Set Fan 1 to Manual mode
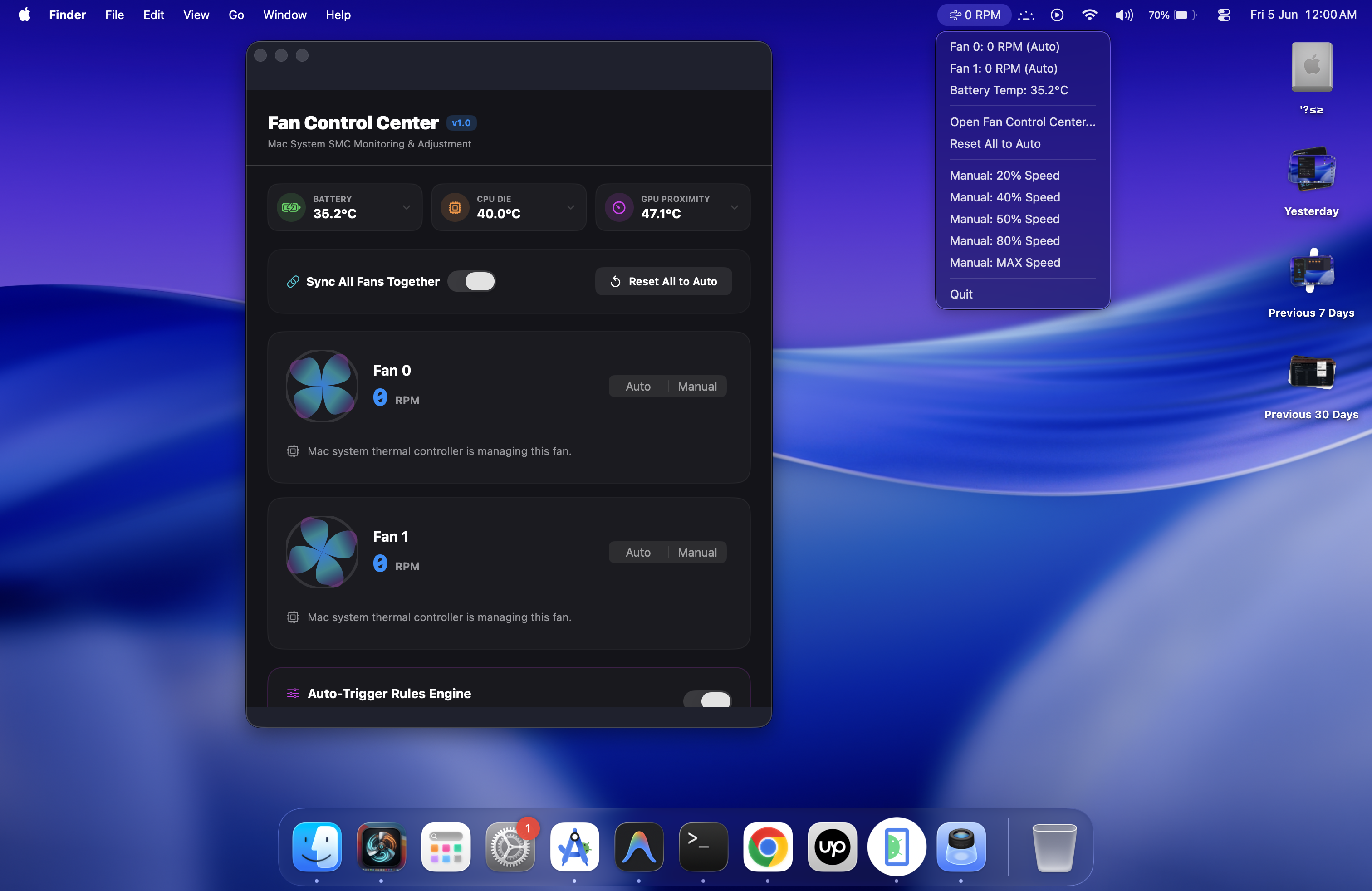Screen dimensions: 1372x891 (697, 552)
